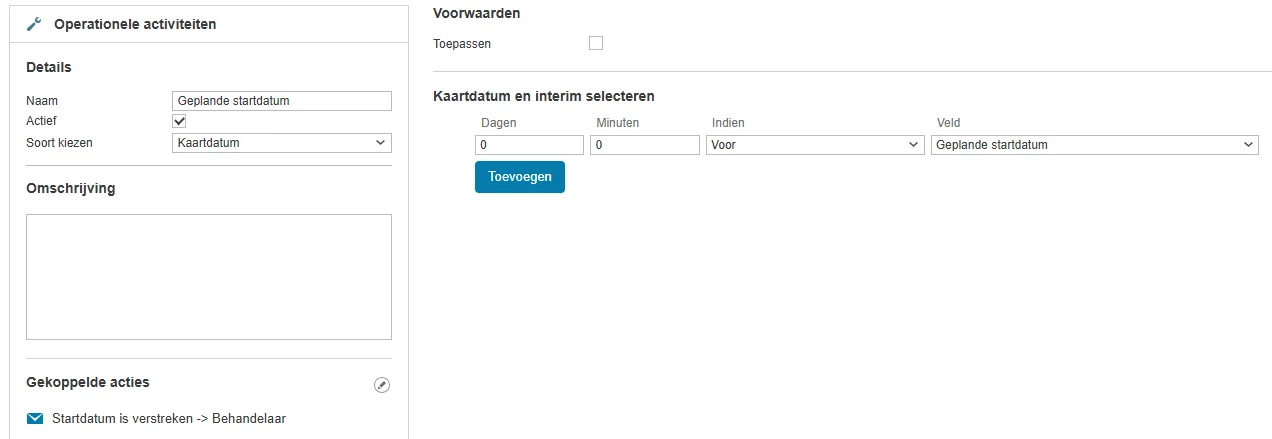
Task: Expand the Indien dropdown showing Voor
Action: tap(814, 145)
